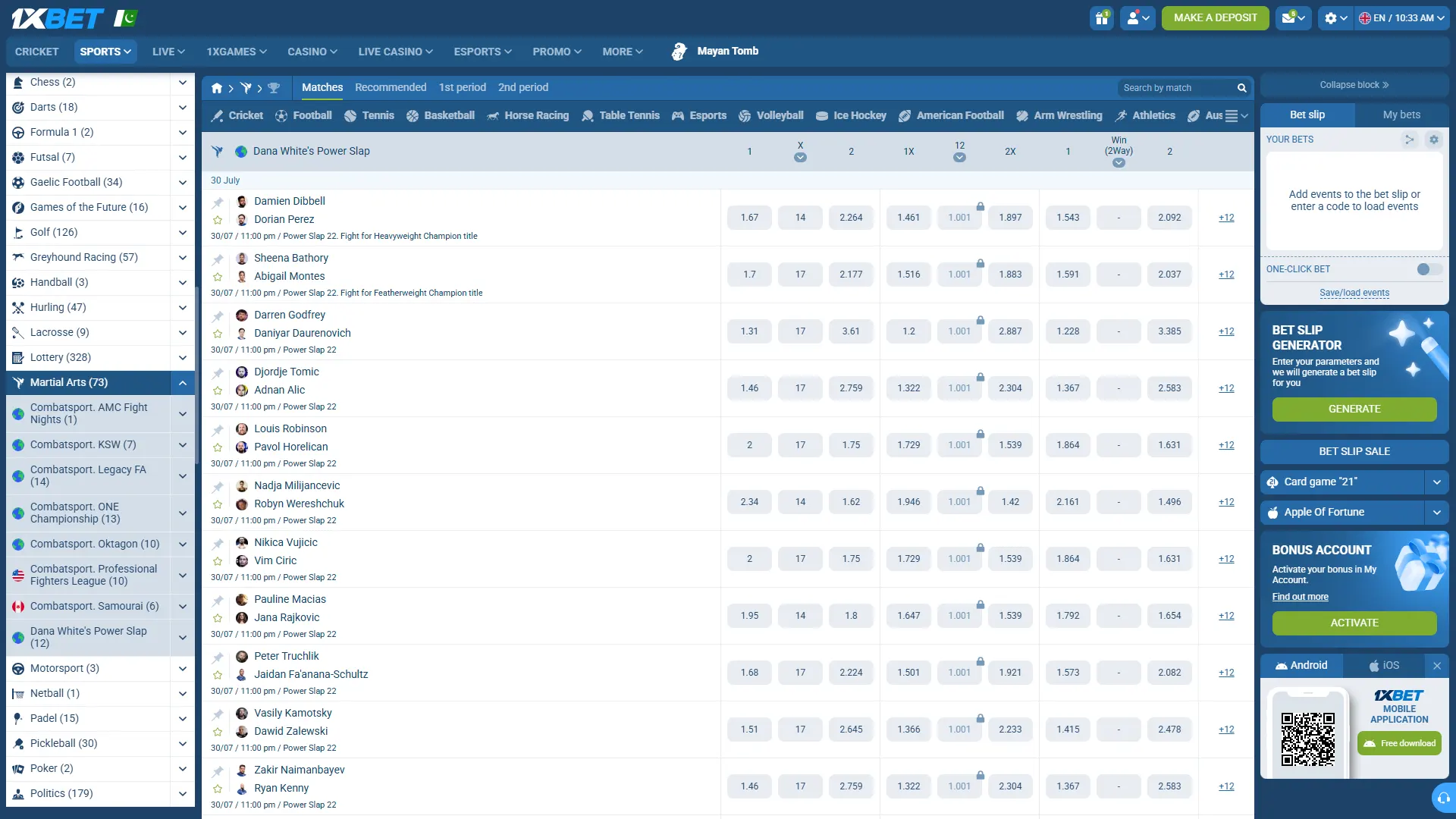Click the Find out more link
Image resolution: width=1456 pixels, height=819 pixels.
coord(1300,597)
